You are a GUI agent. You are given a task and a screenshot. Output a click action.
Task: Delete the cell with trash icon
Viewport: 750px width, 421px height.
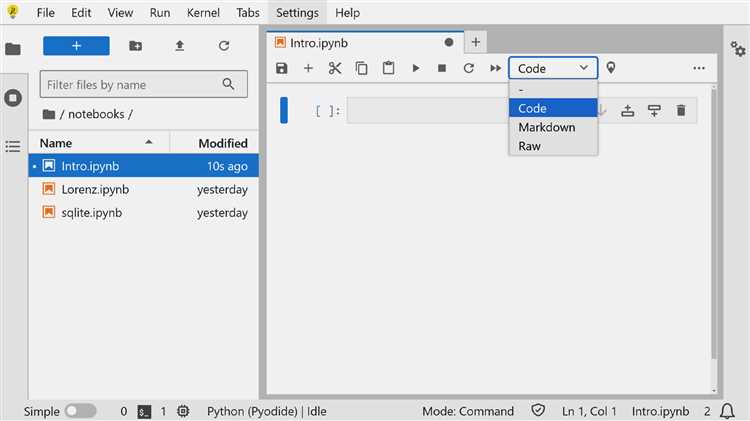[x=681, y=111]
